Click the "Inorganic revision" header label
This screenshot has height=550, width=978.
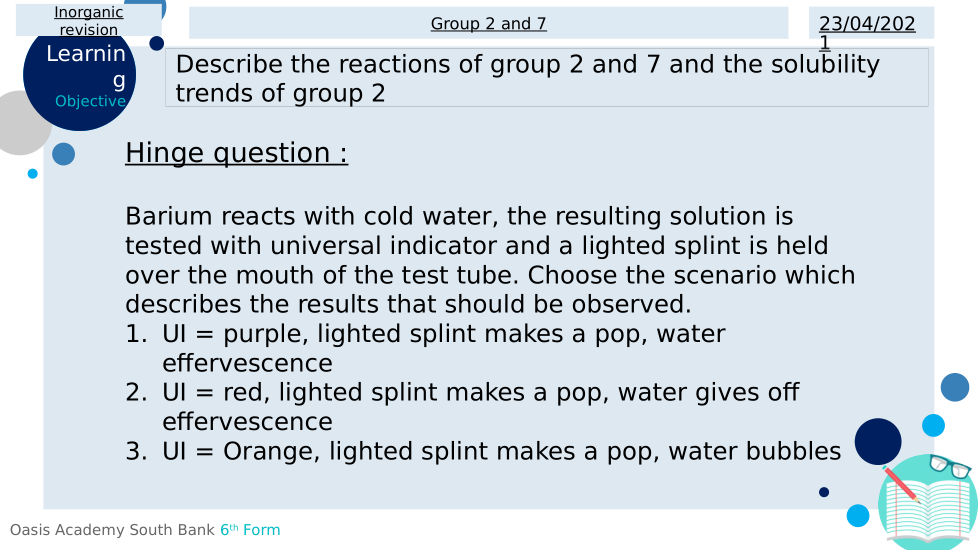pos(89,20)
